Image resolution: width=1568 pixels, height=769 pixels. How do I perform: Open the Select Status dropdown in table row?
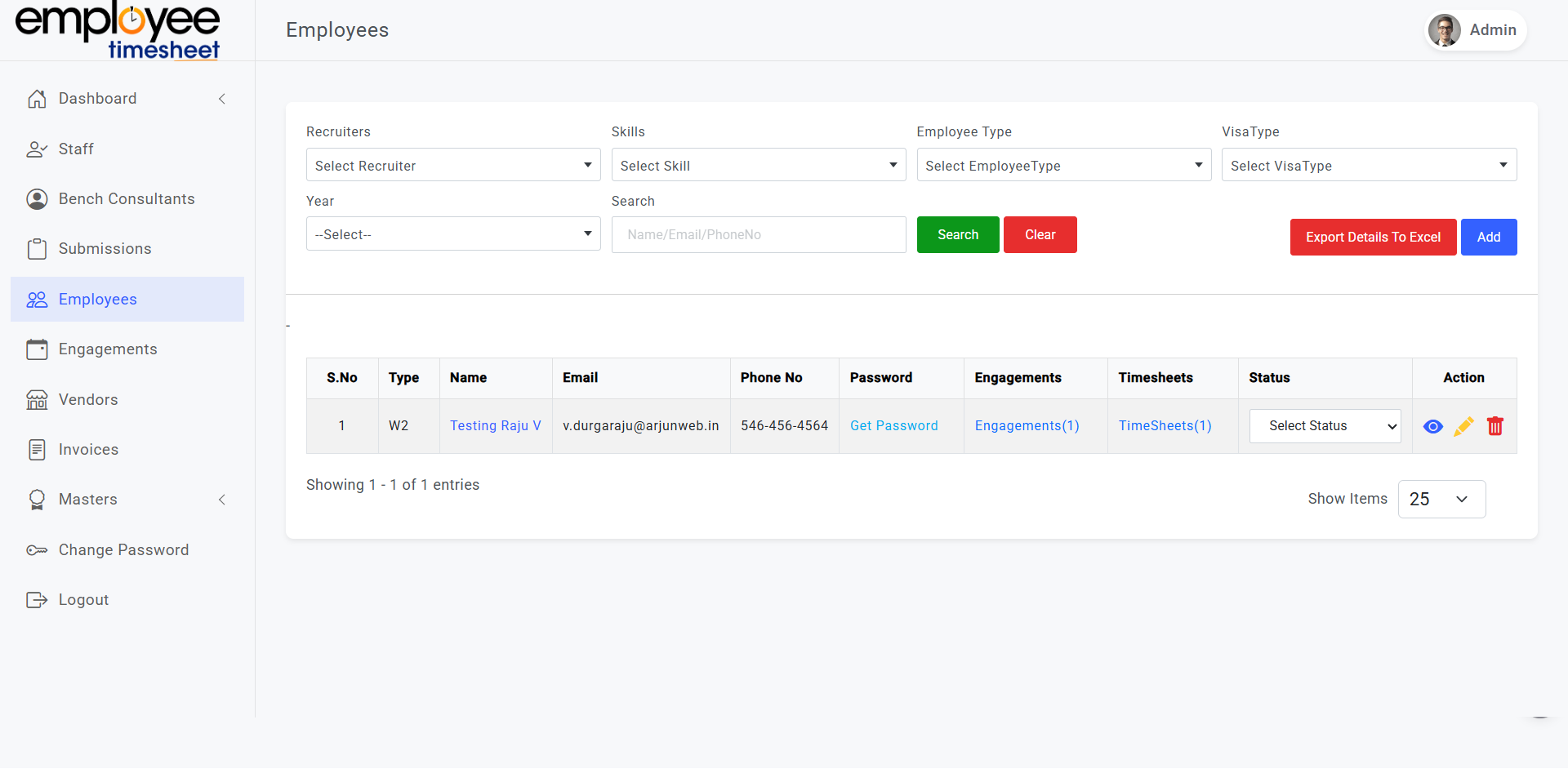(x=1325, y=426)
